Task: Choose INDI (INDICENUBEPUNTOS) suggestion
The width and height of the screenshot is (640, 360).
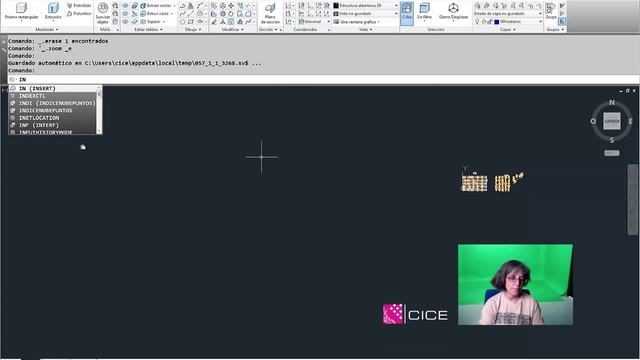Action: pyautogui.click(x=52, y=103)
